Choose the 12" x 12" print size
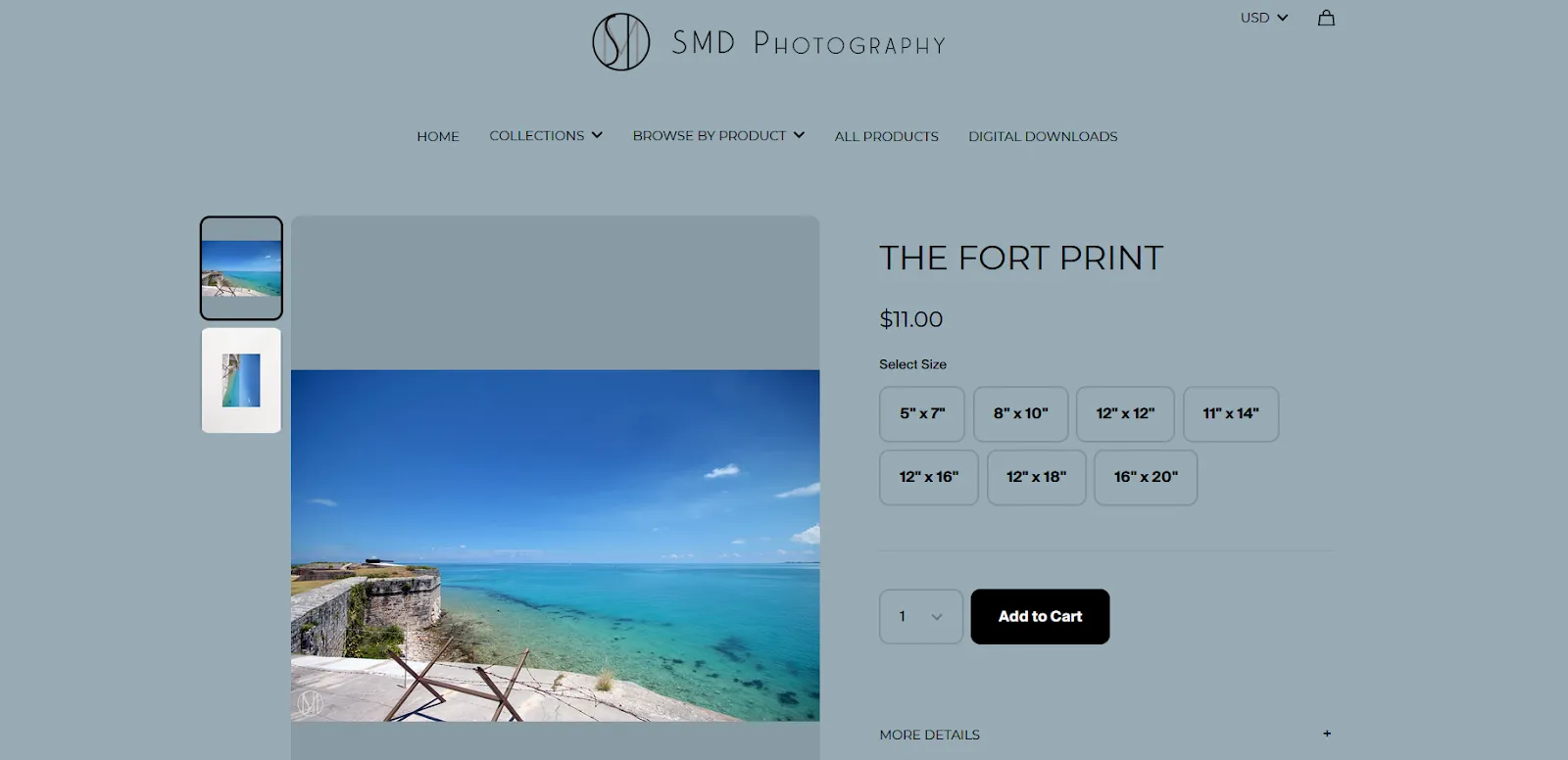 (1125, 413)
